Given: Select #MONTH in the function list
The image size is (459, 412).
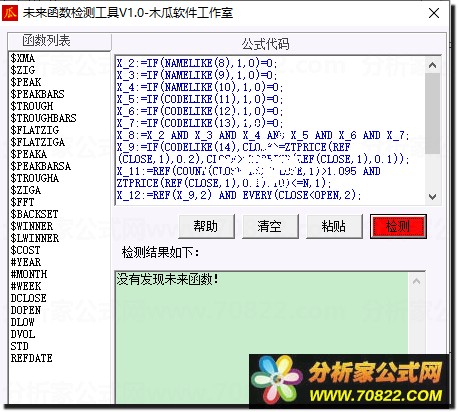Looking at the screenshot, I should [x=29, y=274].
